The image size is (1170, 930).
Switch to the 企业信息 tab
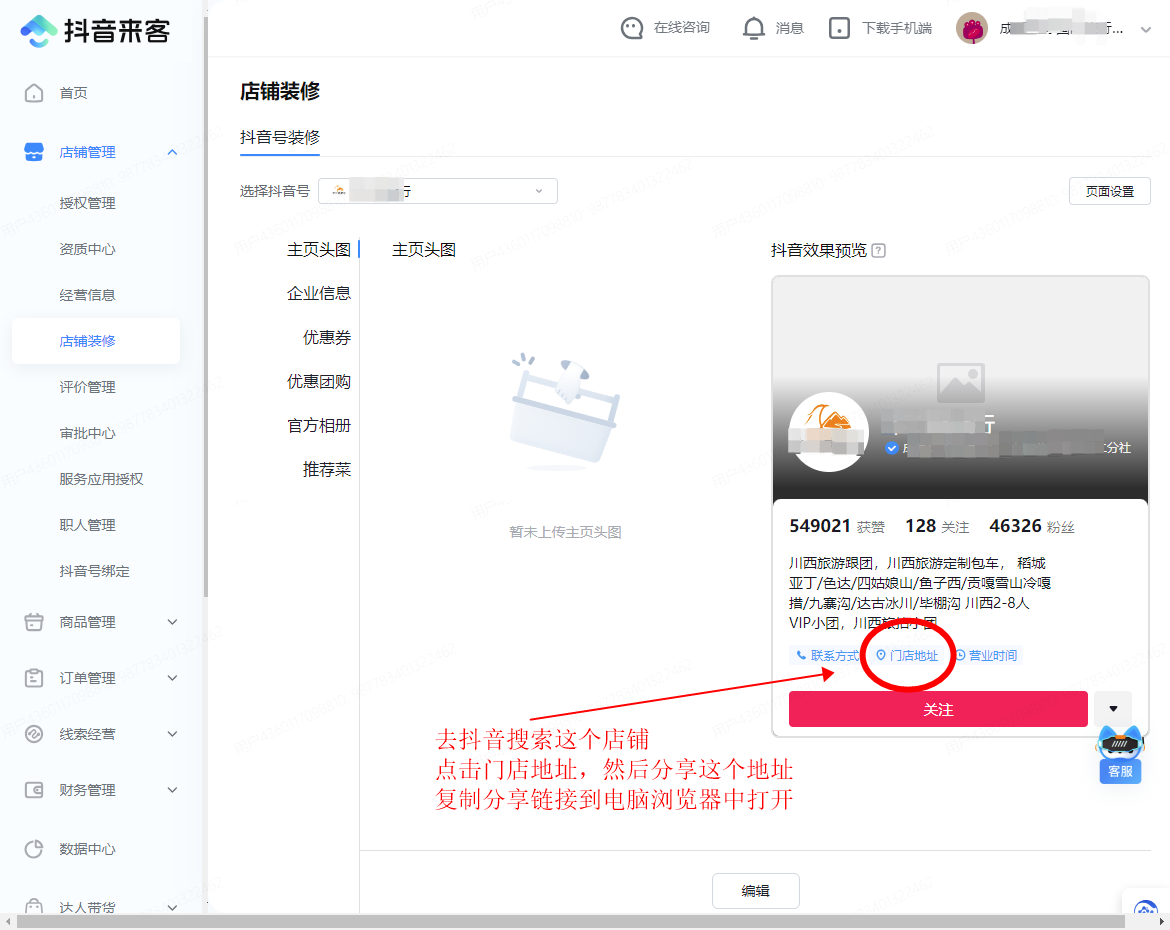(x=319, y=294)
